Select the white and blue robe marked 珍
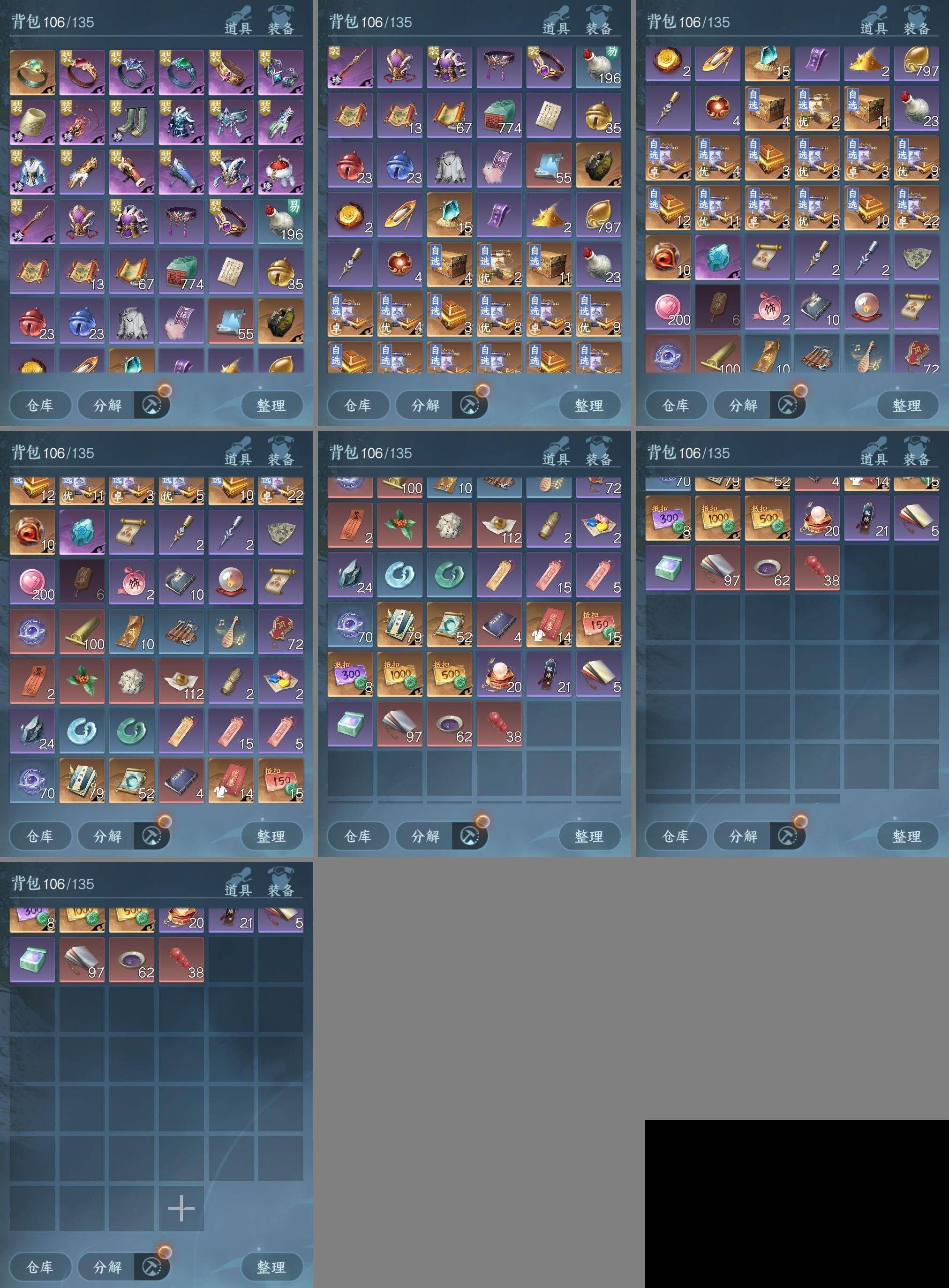The image size is (949, 1288). 32,172
